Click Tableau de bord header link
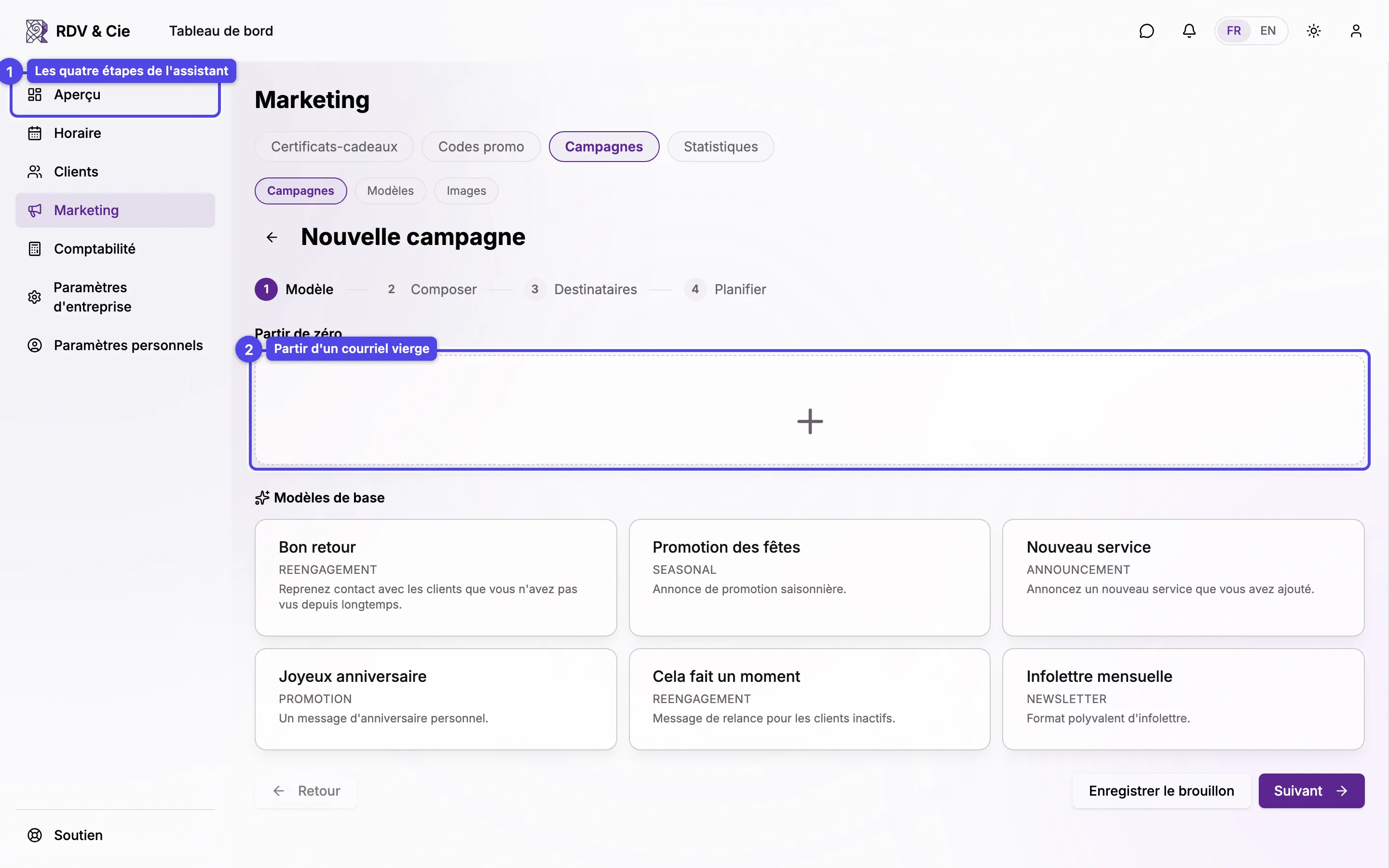The image size is (1389, 868). coord(221,31)
